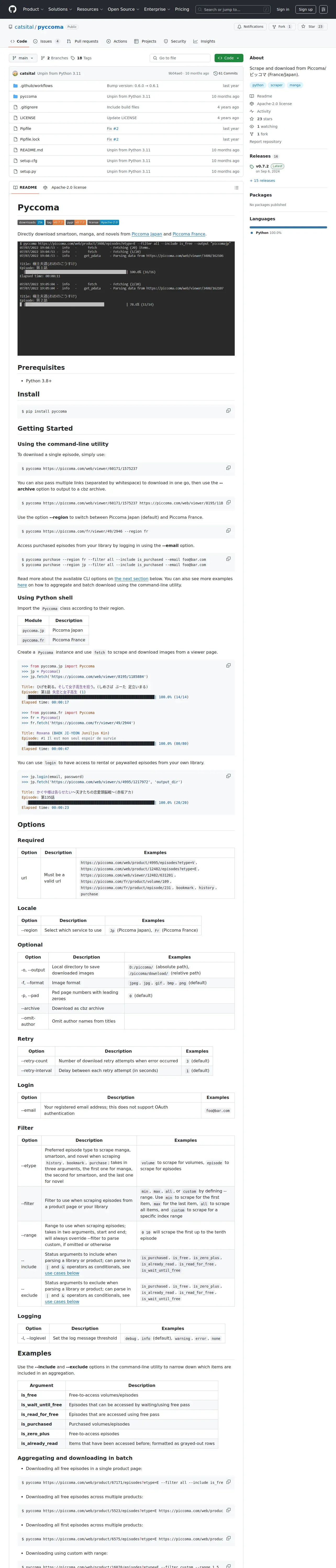The height and width of the screenshot is (1568, 336).
Task: Switch to the Actions tab
Action: coord(116,41)
